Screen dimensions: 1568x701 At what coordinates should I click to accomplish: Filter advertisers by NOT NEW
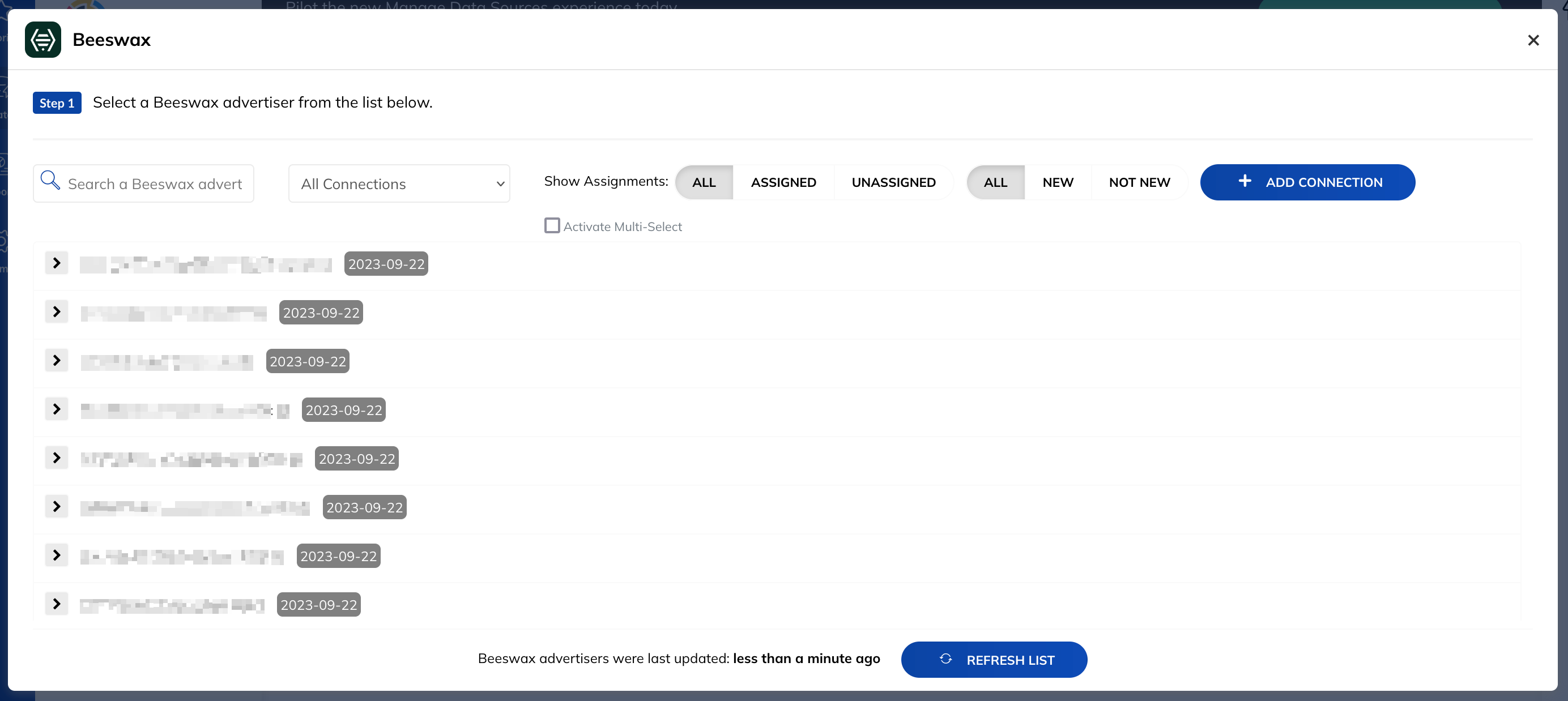(x=1139, y=182)
